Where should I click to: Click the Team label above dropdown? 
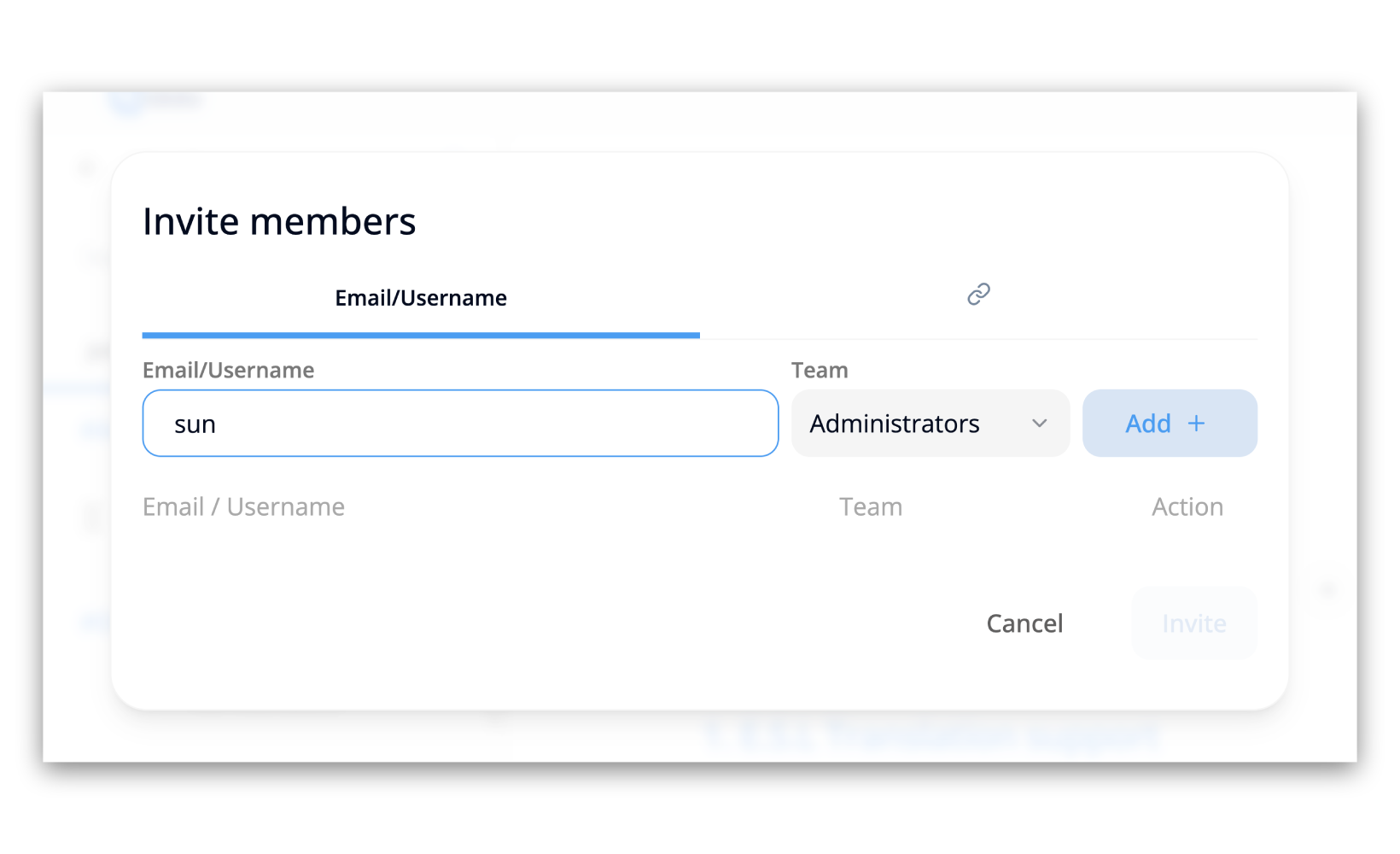tap(820, 371)
